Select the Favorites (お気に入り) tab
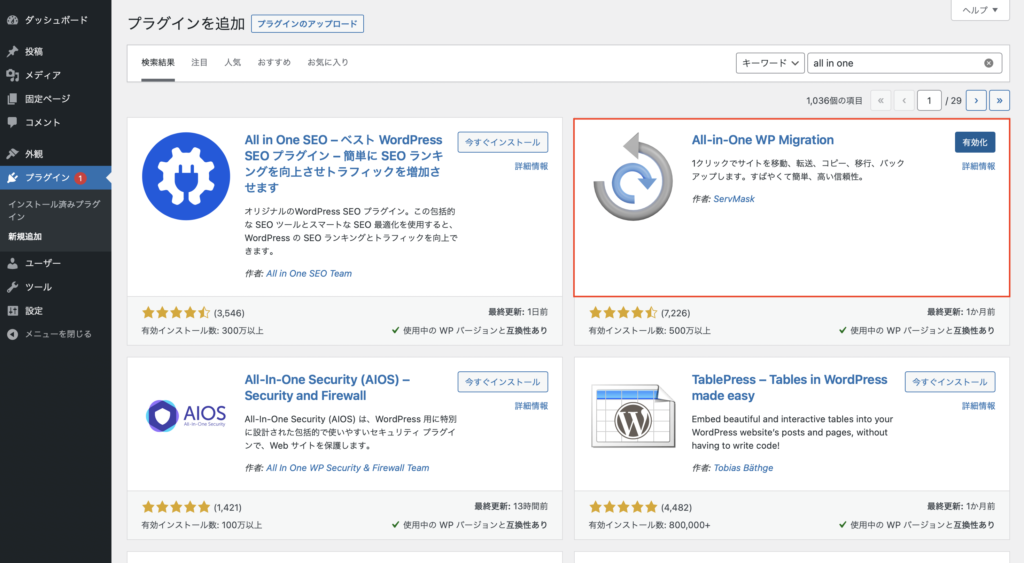Viewport: 1024px width, 563px height. 328,63
